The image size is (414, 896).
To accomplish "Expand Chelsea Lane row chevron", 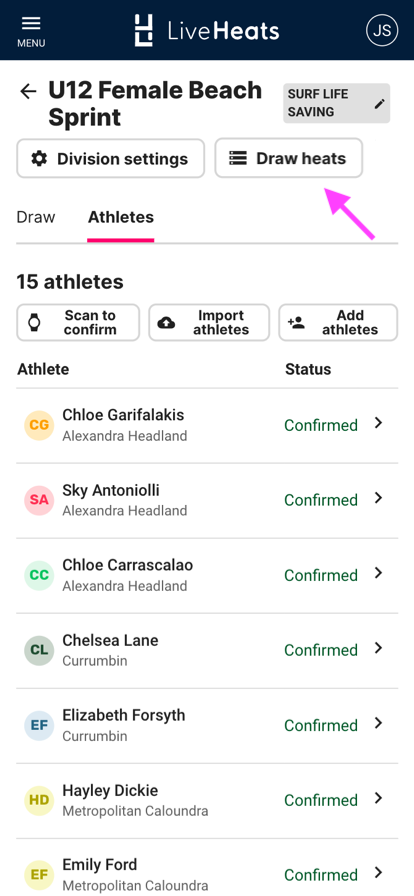I will [x=378, y=648].
